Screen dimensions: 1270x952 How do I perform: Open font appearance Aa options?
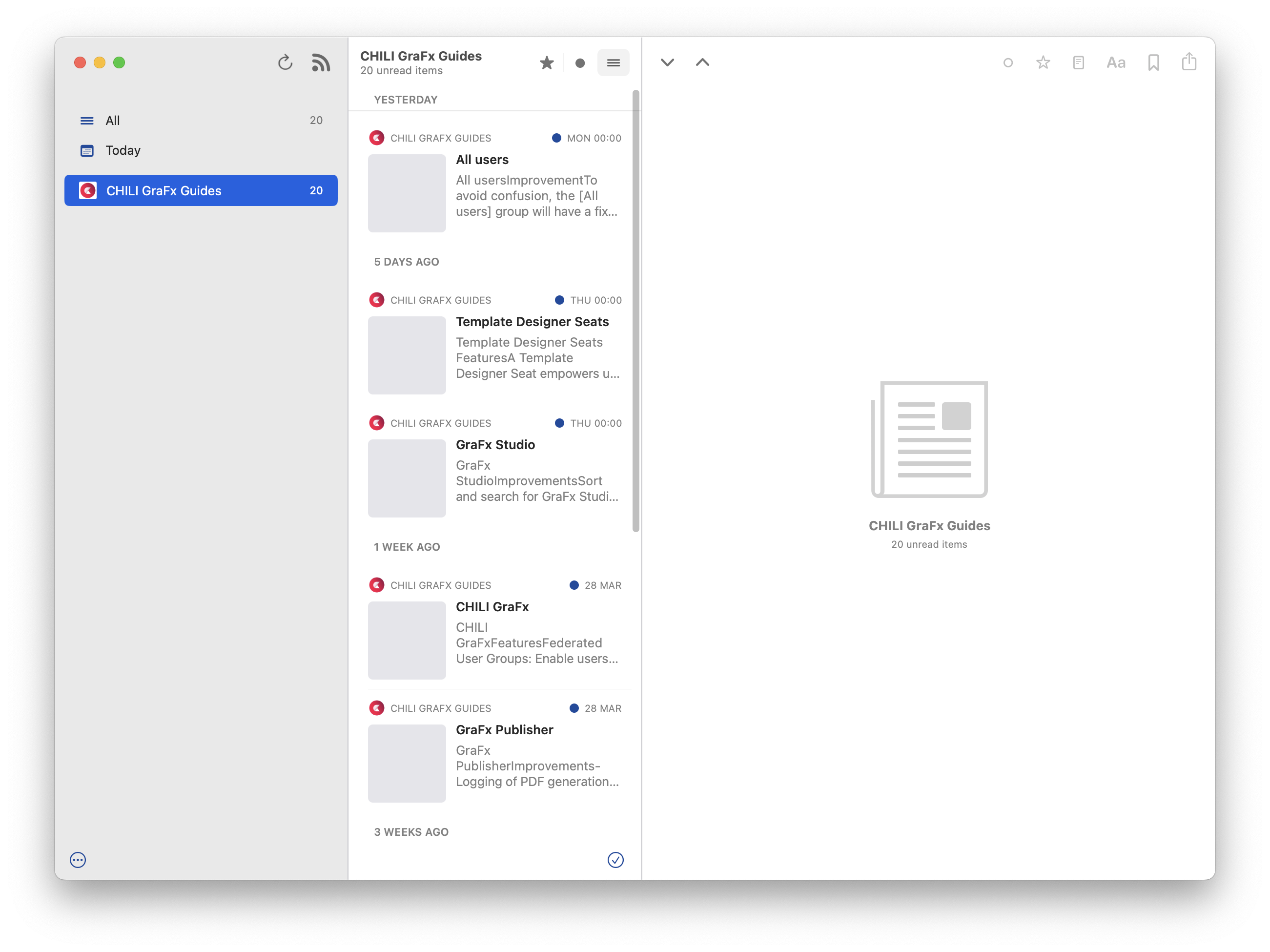(1116, 62)
